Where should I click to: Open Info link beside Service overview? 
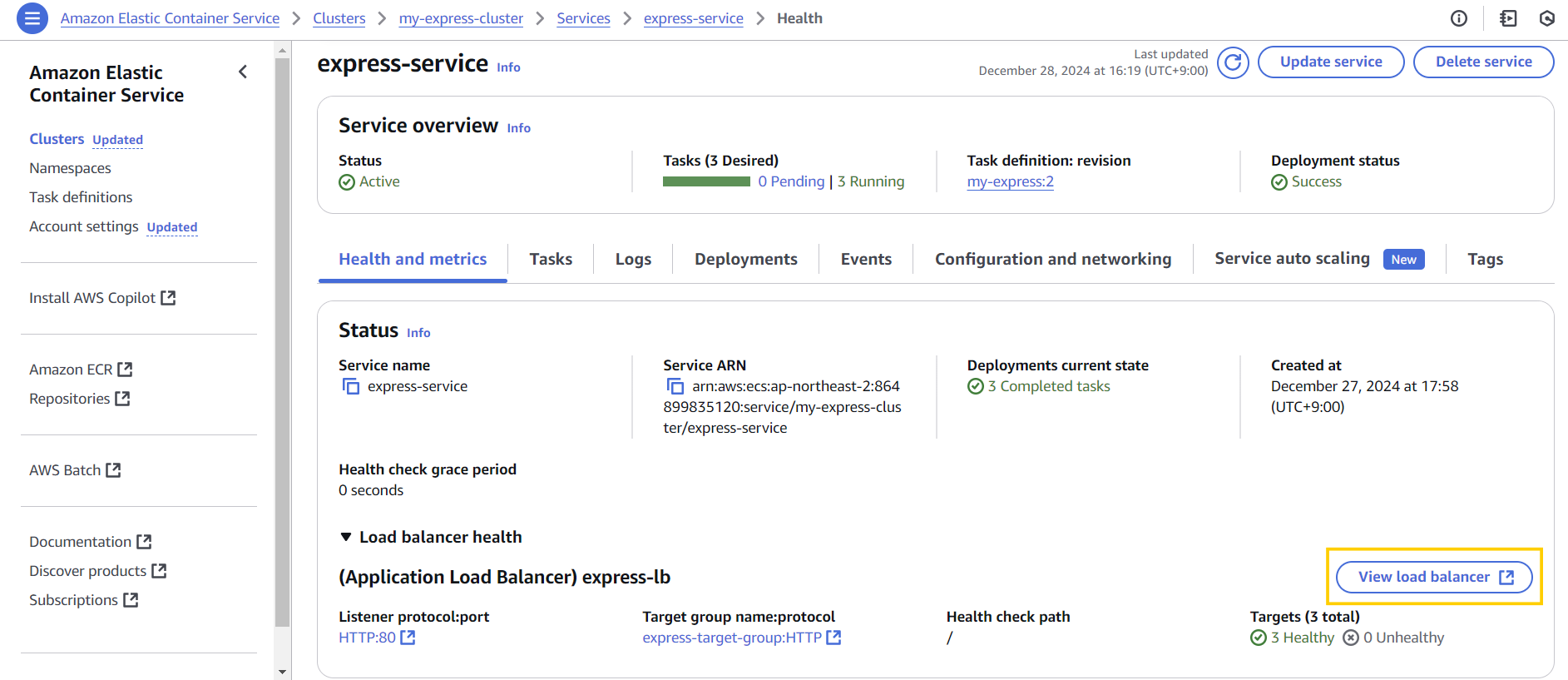(518, 128)
